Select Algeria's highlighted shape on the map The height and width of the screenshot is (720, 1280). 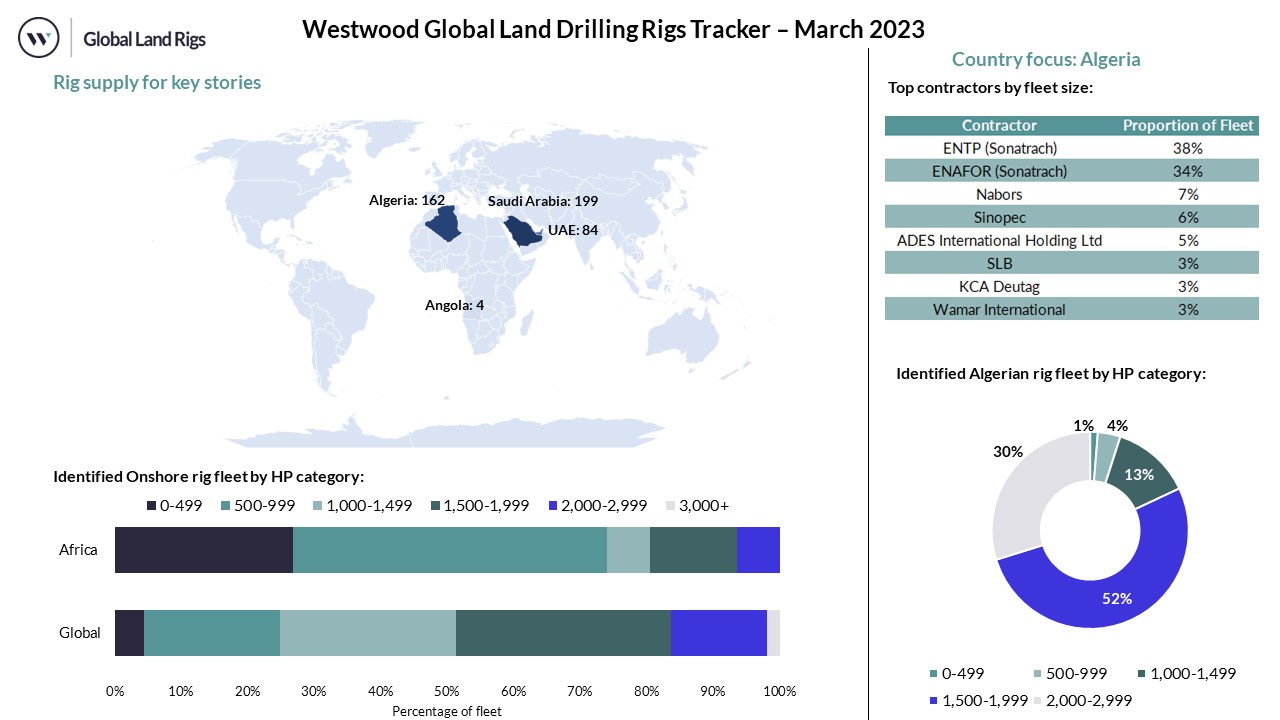443,225
